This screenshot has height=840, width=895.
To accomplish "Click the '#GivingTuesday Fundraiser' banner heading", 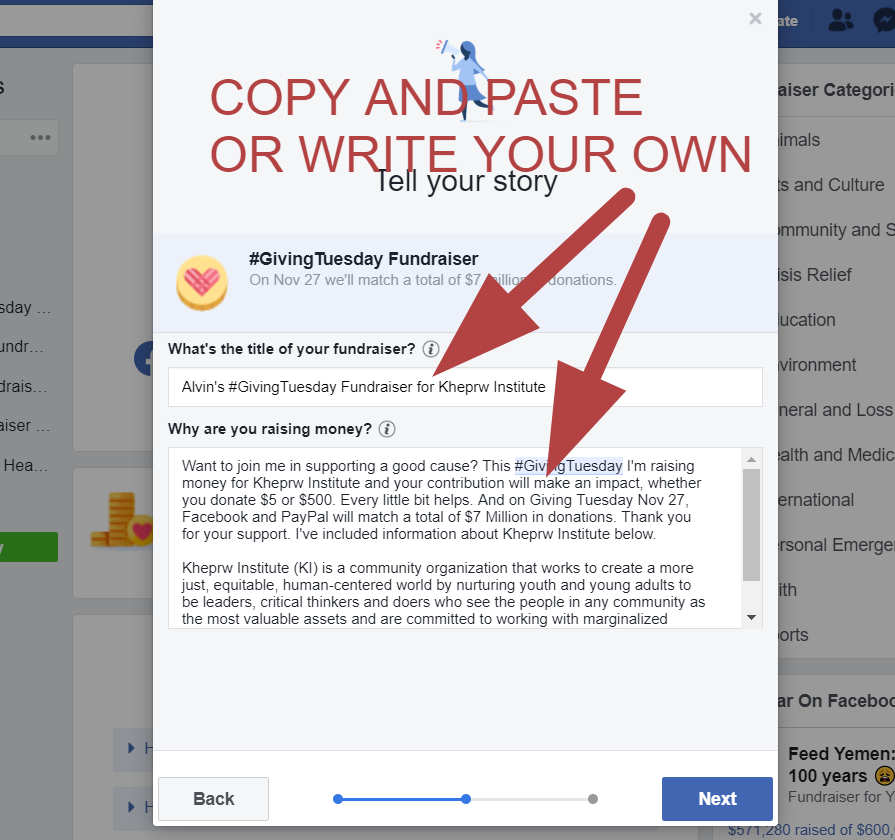I will 364,260.
